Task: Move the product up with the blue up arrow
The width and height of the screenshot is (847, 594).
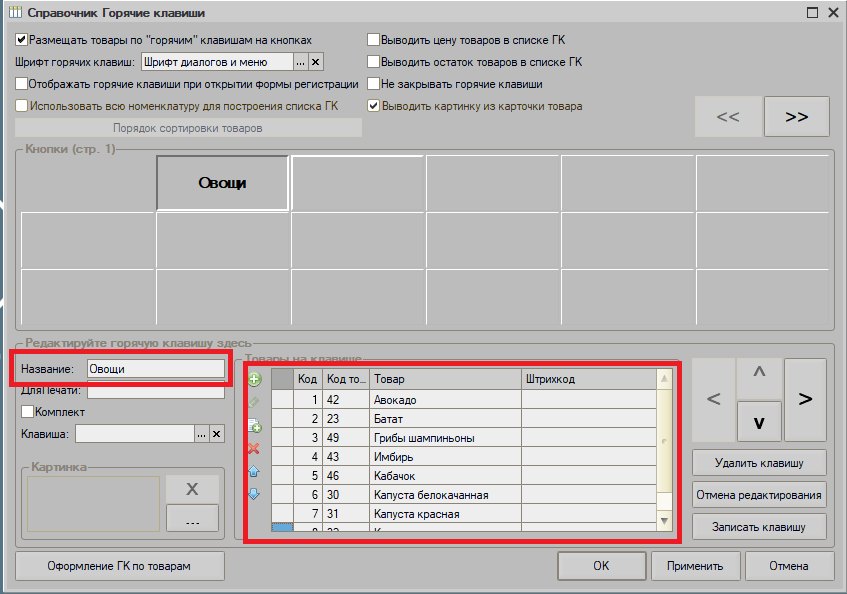Action: click(x=254, y=471)
